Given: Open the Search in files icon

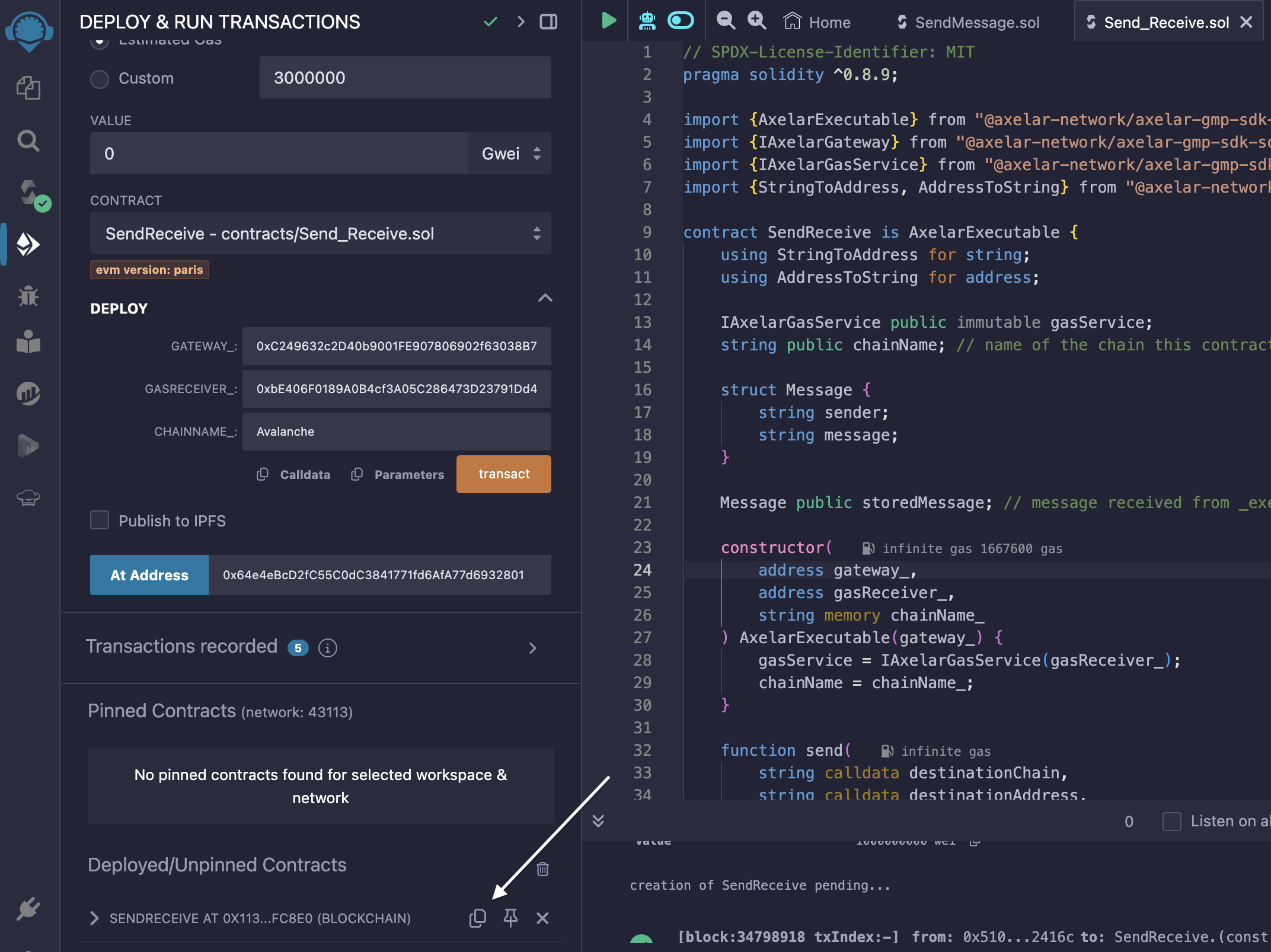Looking at the screenshot, I should pos(28,141).
